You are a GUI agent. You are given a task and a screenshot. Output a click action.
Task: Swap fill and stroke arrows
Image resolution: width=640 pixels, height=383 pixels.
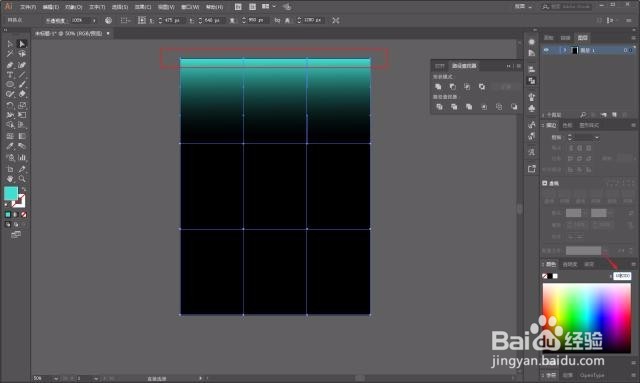(24, 189)
